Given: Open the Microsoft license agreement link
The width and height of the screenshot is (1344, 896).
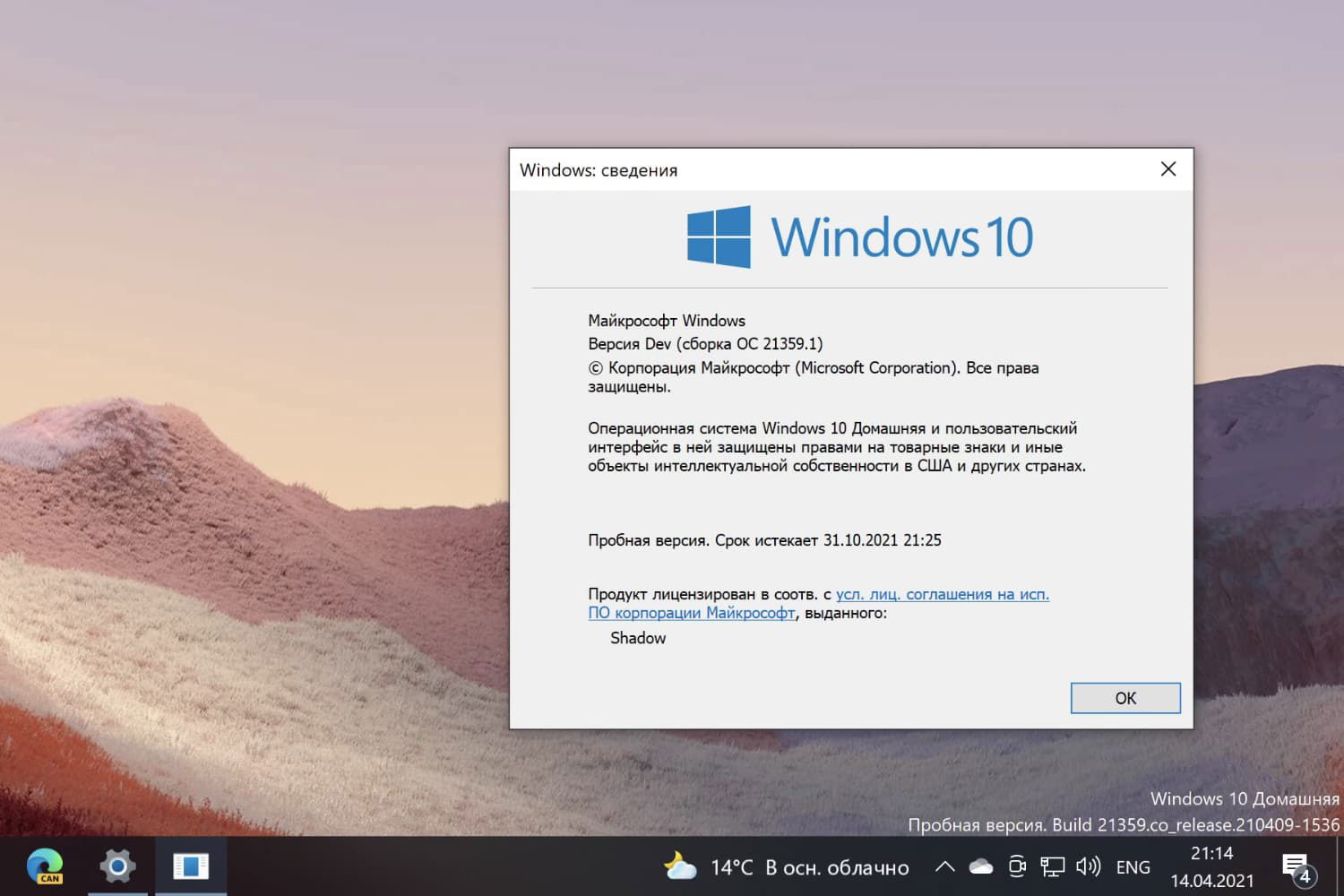Looking at the screenshot, I should coord(942,594).
